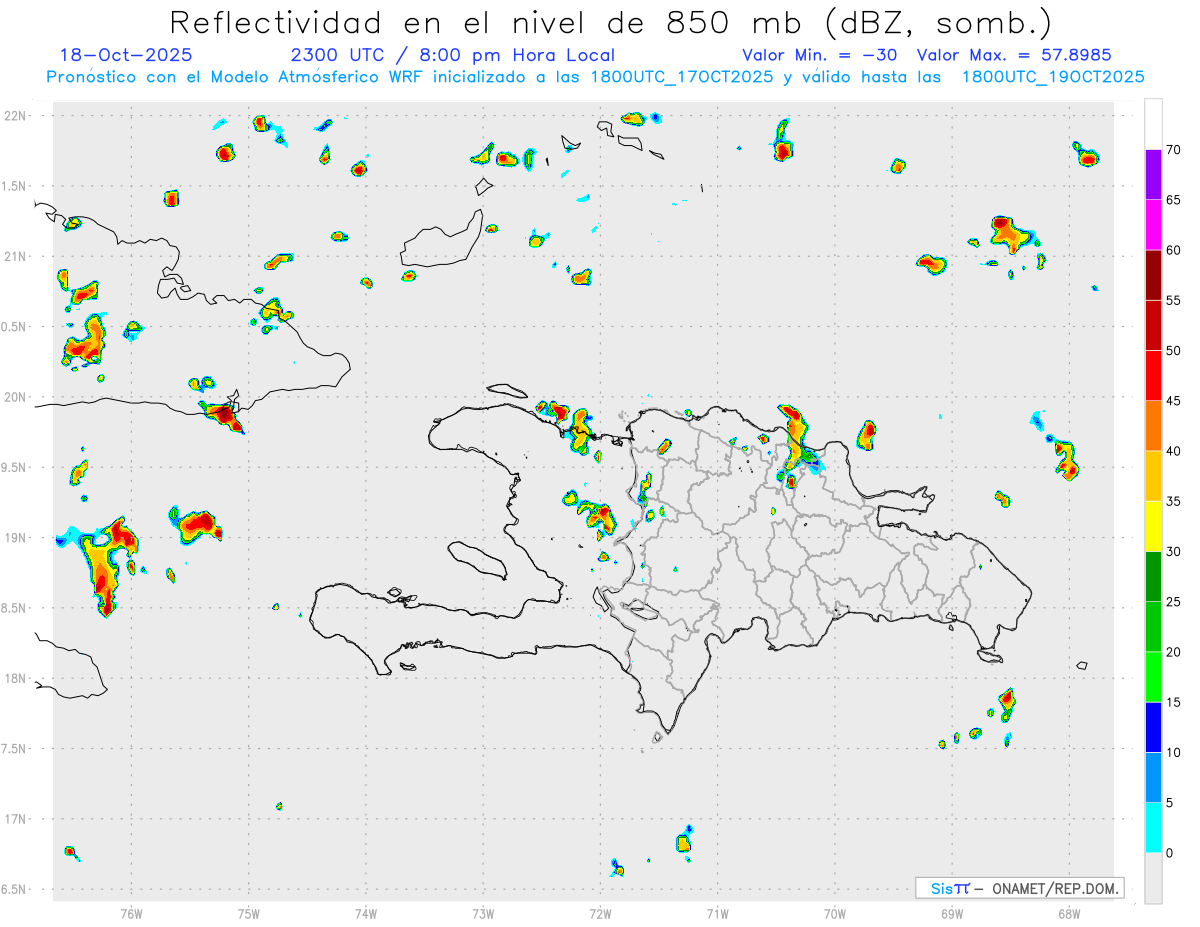This screenshot has height=927, width=1200.
Task: Select the initialization time "1800UTC_17OCT2025"
Action: [683, 77]
